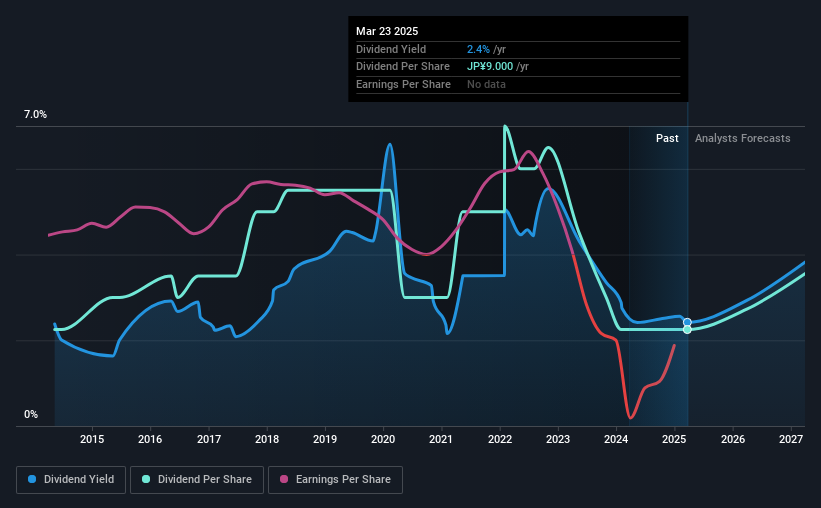
Task: Click the Analysts Forecasts label
Action: pos(742,138)
